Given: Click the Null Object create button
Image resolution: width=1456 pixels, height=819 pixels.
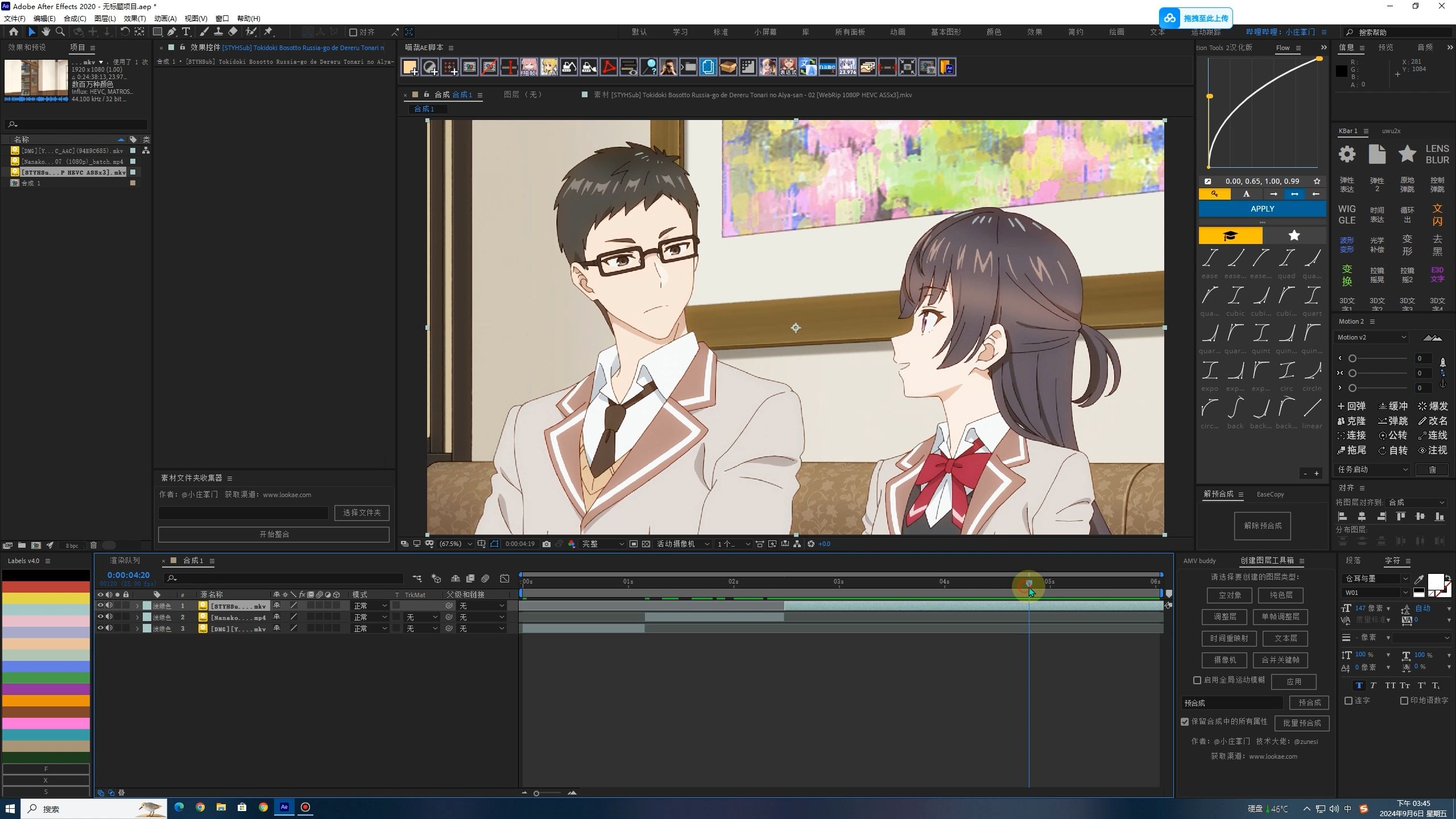Looking at the screenshot, I should 1230,595.
